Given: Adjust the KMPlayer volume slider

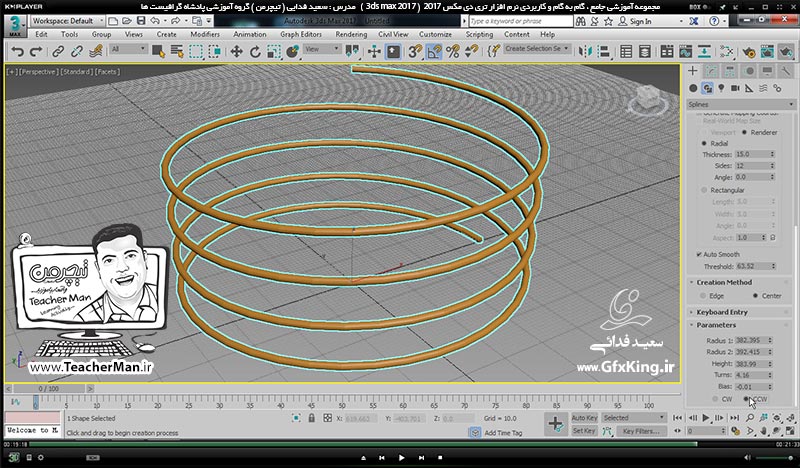Looking at the screenshot, I should click(774, 458).
